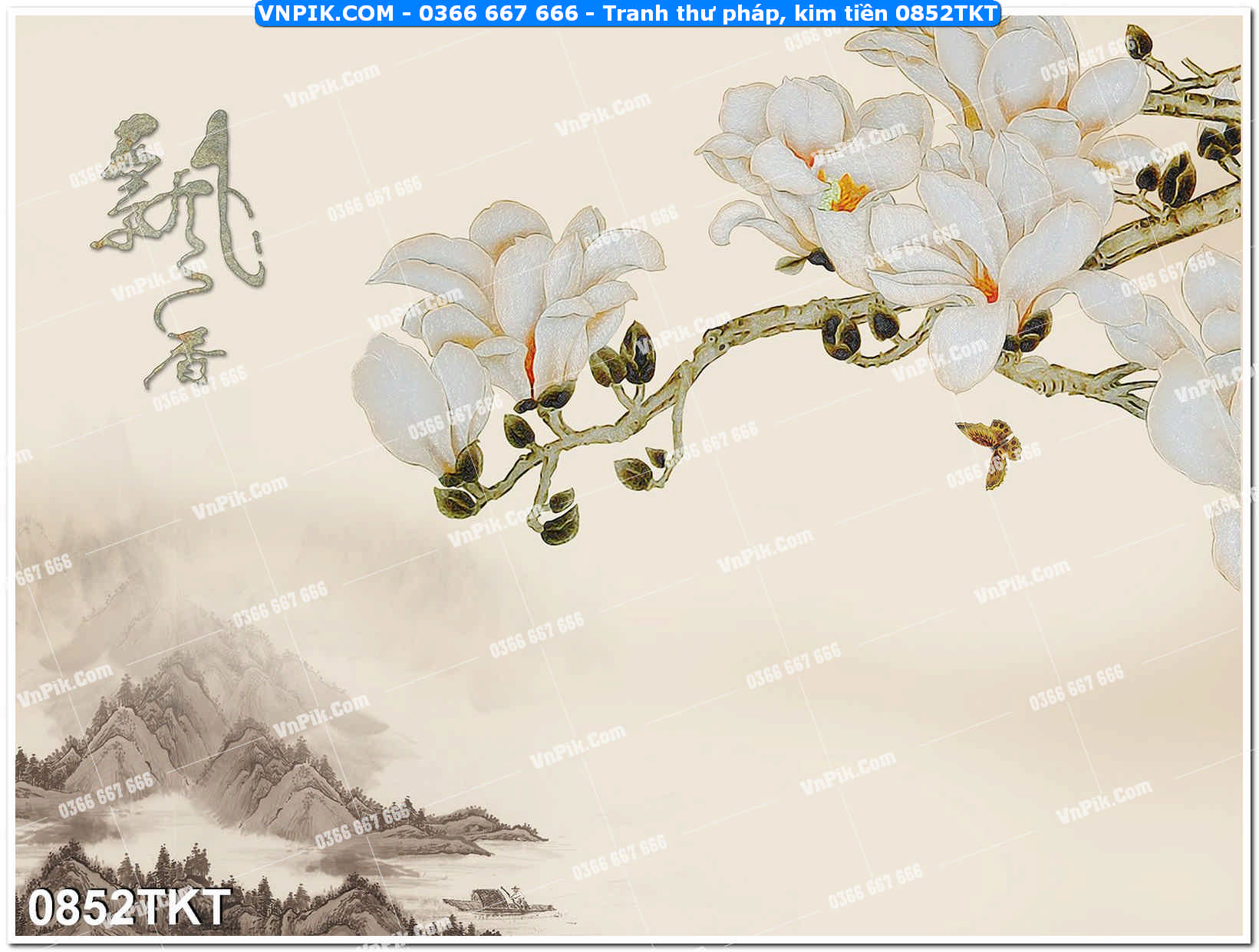Viewport: 1259px width, 952px height.
Task: Click the small bottom calligraphy character
Action: [x=186, y=358]
